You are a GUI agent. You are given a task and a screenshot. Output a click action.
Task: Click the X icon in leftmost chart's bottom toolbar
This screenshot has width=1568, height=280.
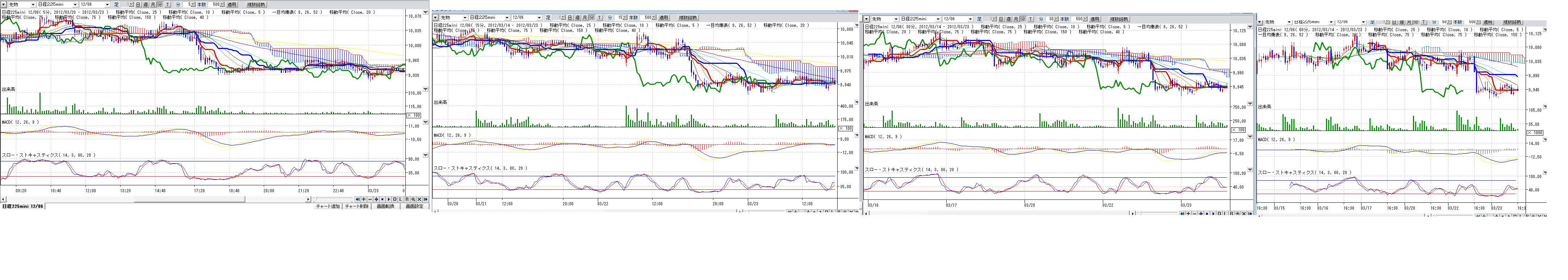coord(420,199)
